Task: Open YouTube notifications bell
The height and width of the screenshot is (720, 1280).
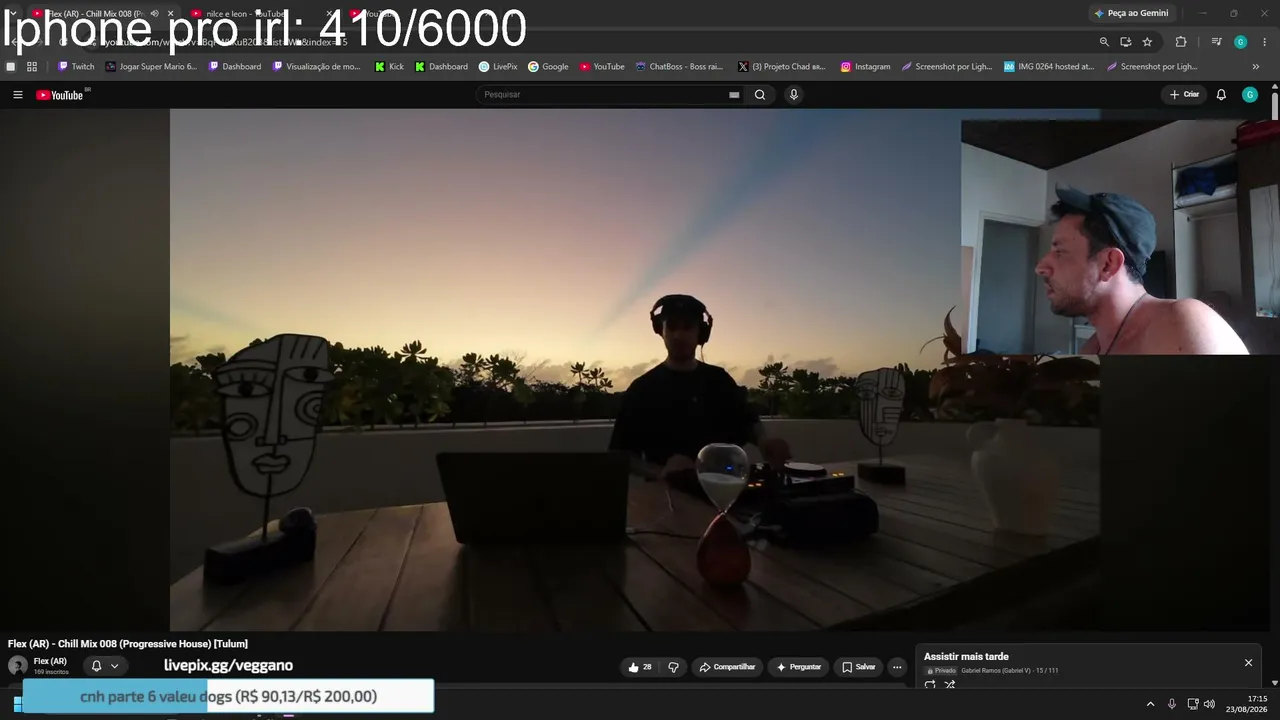Action: [1221, 95]
